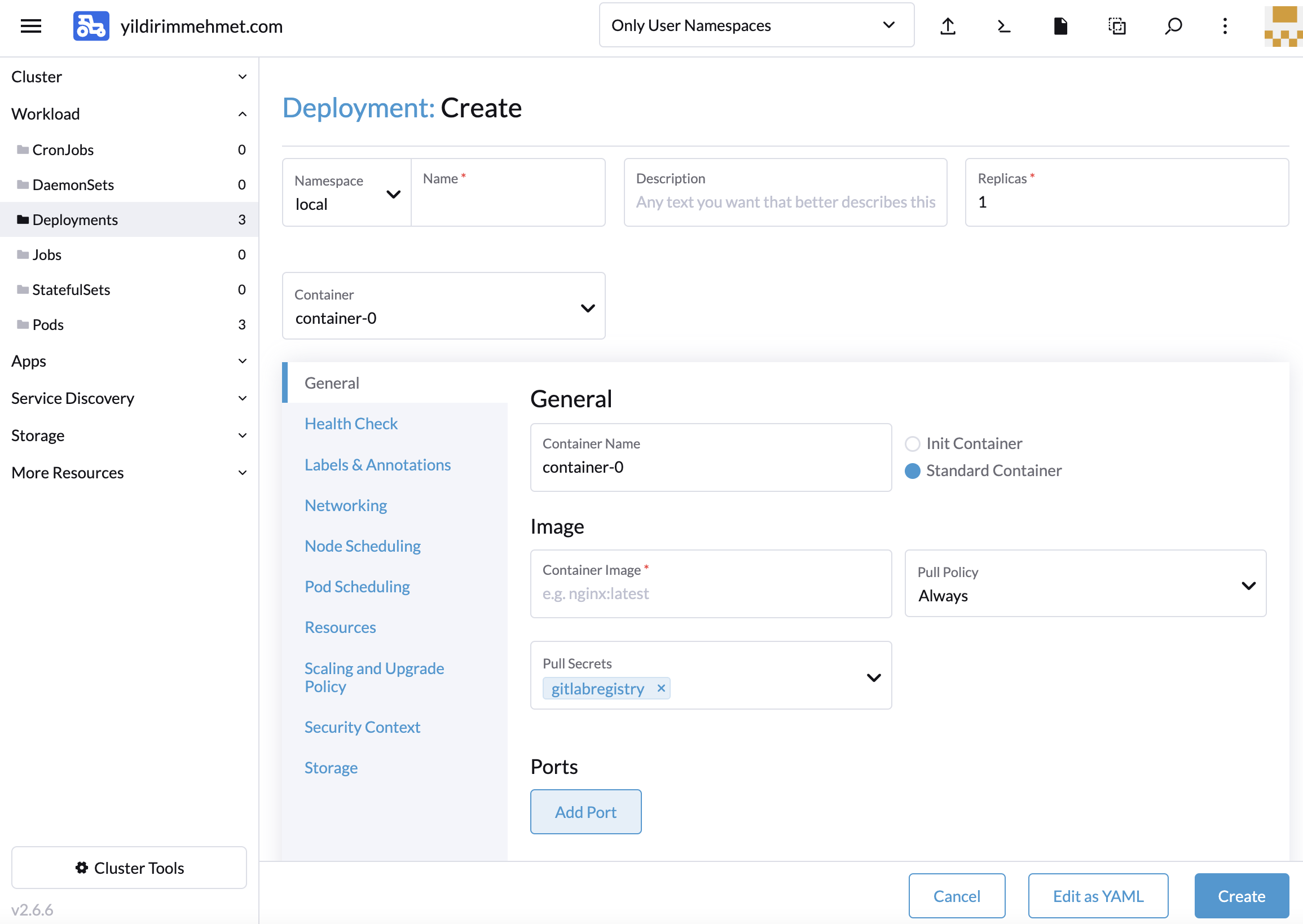Copy KubeConfig to clipboard icon
The height and width of the screenshot is (924, 1303).
(1117, 25)
